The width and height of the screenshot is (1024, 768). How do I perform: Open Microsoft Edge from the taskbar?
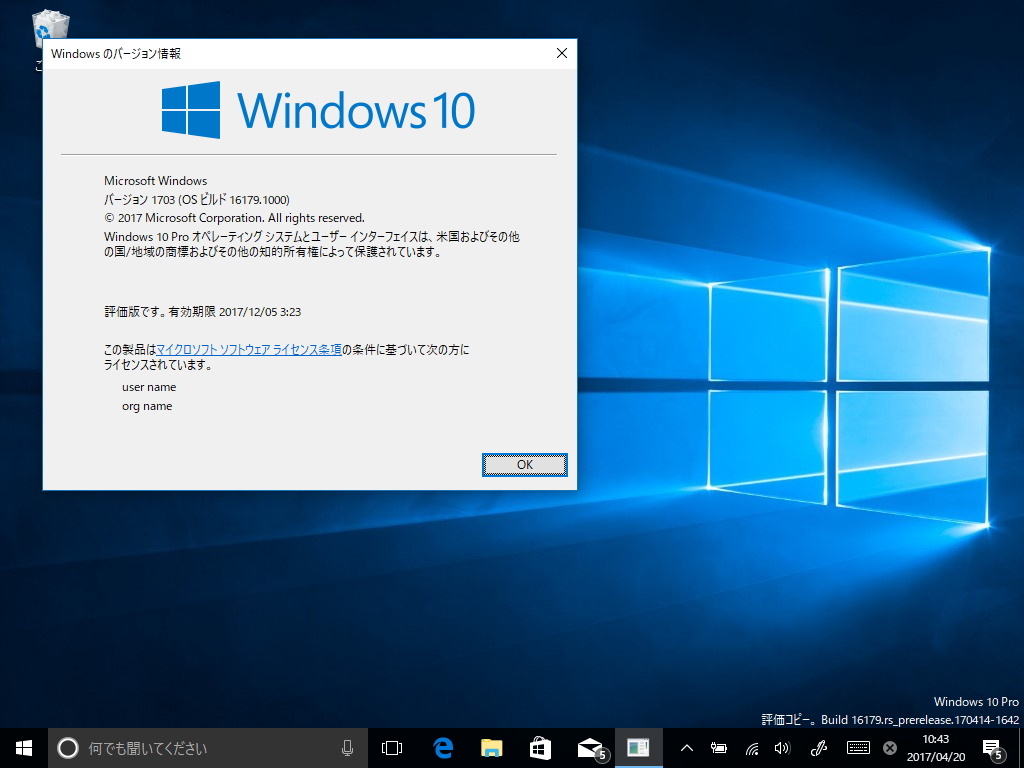point(440,747)
